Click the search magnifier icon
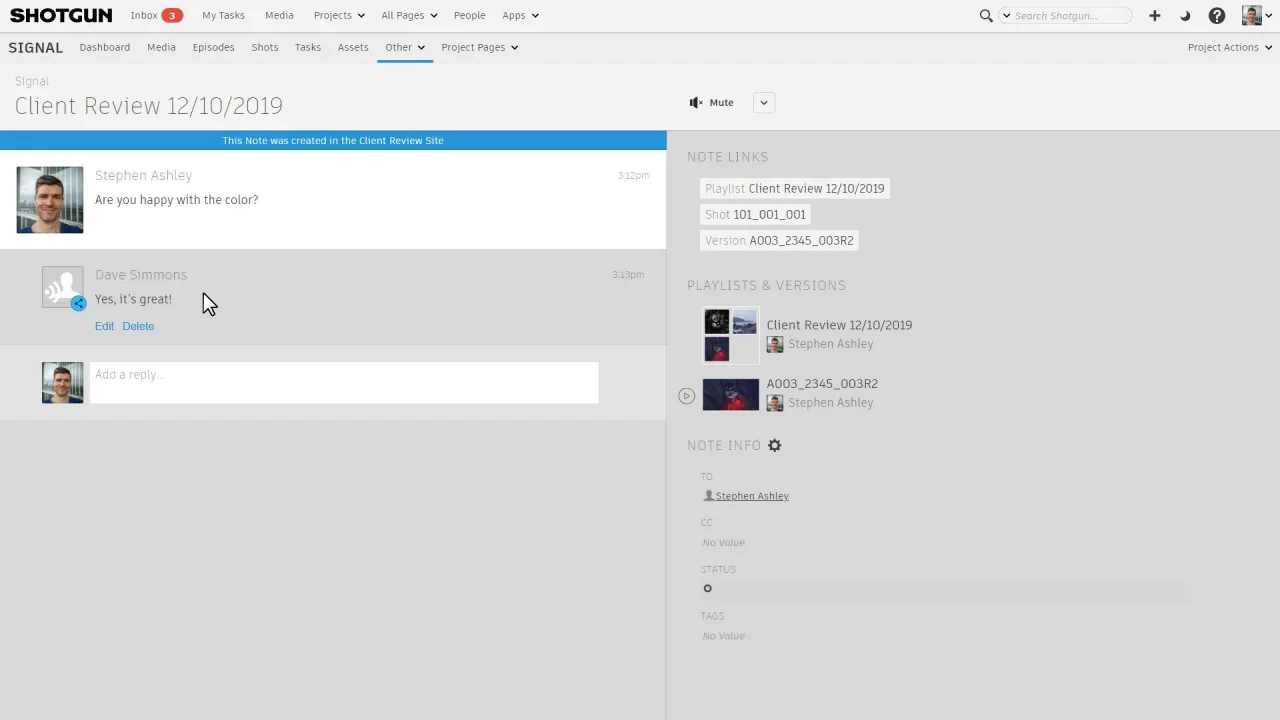 [x=986, y=15]
